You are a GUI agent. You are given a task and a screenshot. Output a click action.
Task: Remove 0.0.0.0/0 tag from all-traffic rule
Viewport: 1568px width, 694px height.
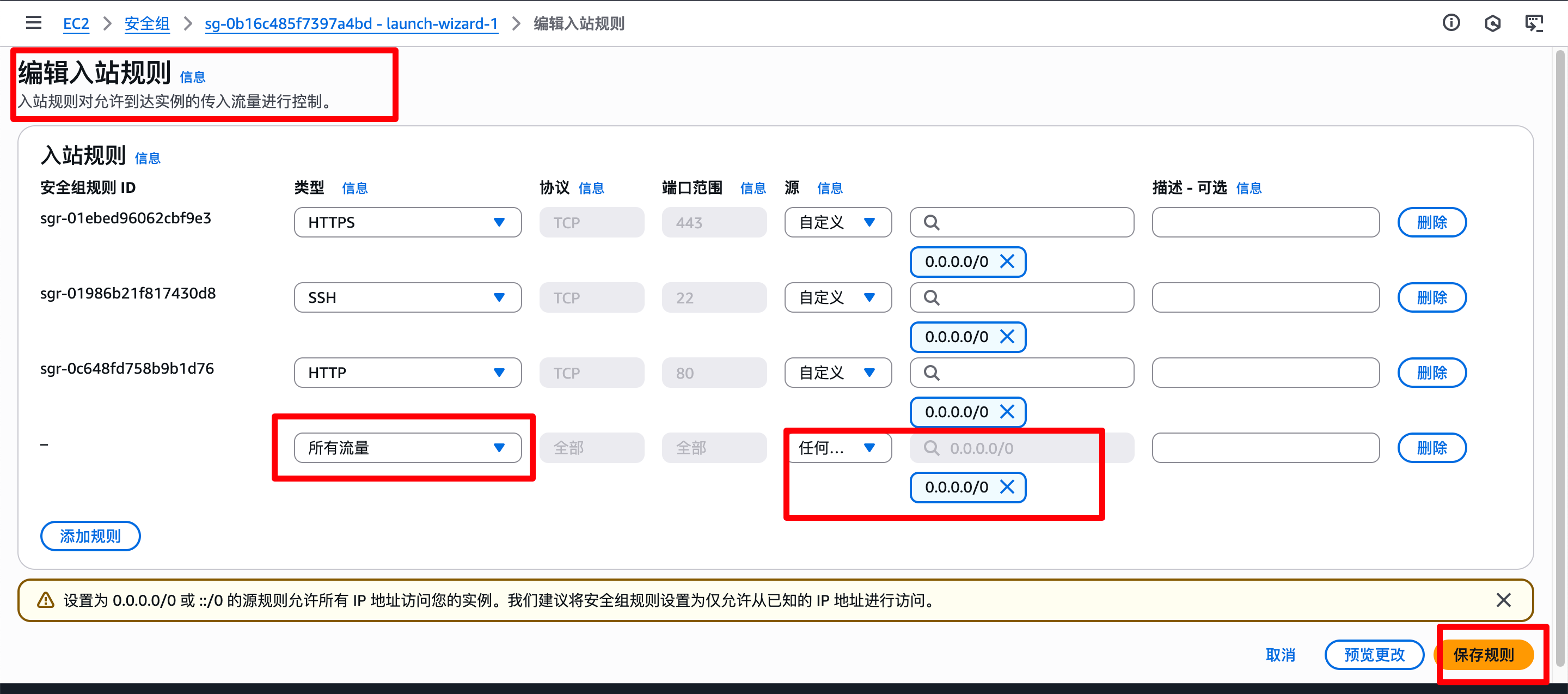tap(1007, 487)
